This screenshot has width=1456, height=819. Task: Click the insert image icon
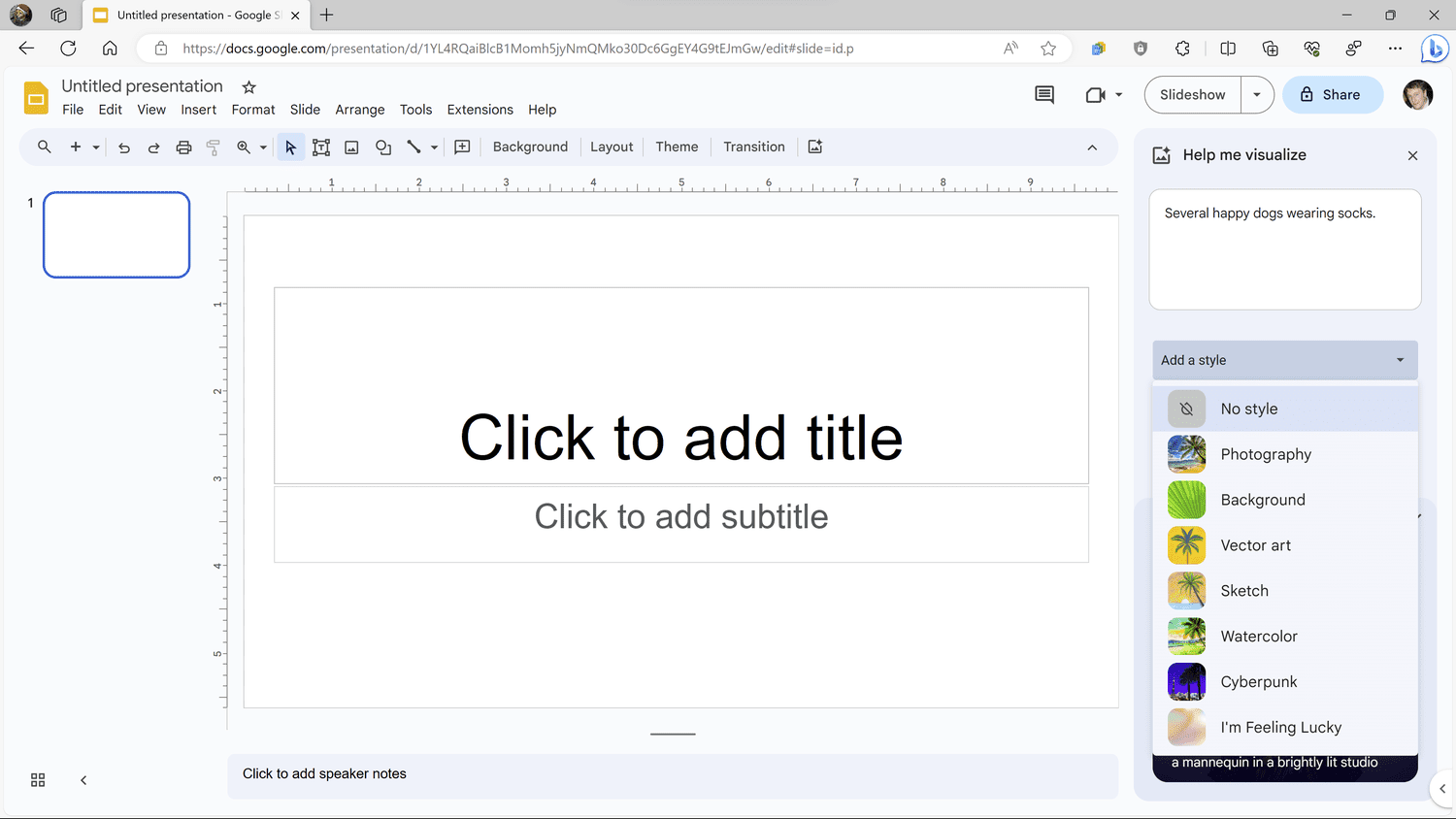tap(351, 147)
